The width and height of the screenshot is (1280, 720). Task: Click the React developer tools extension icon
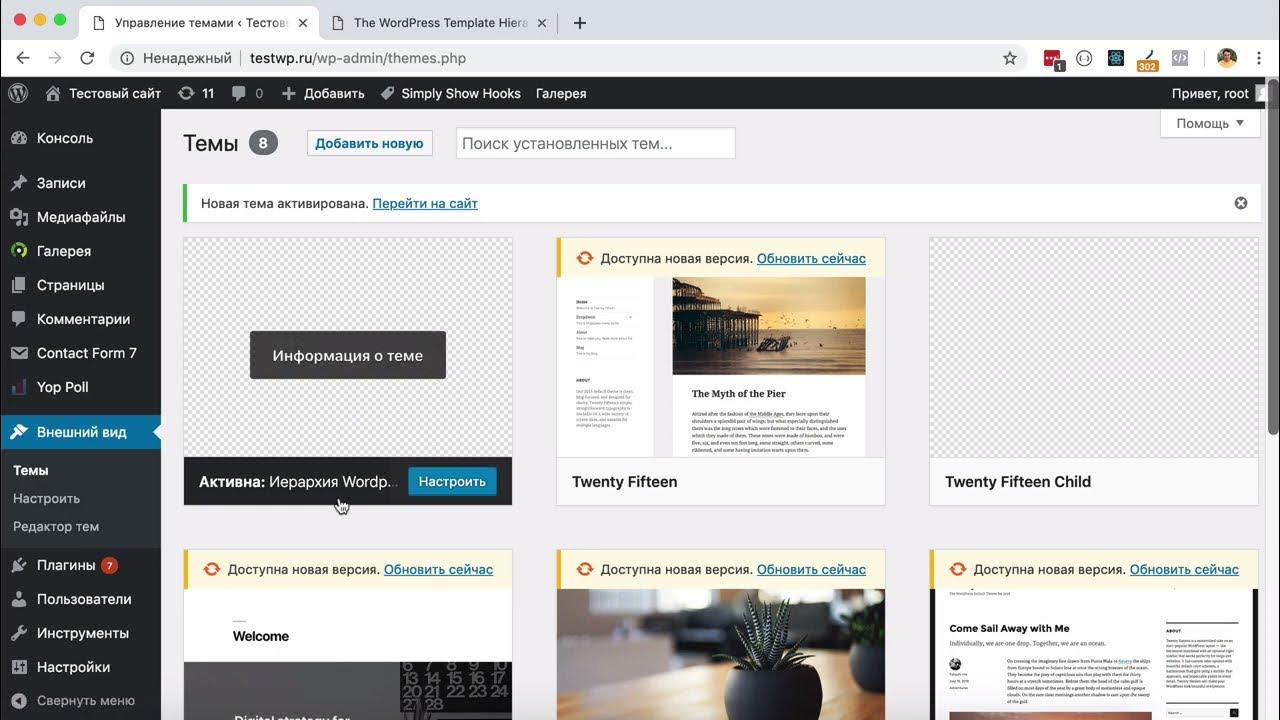(1116, 58)
